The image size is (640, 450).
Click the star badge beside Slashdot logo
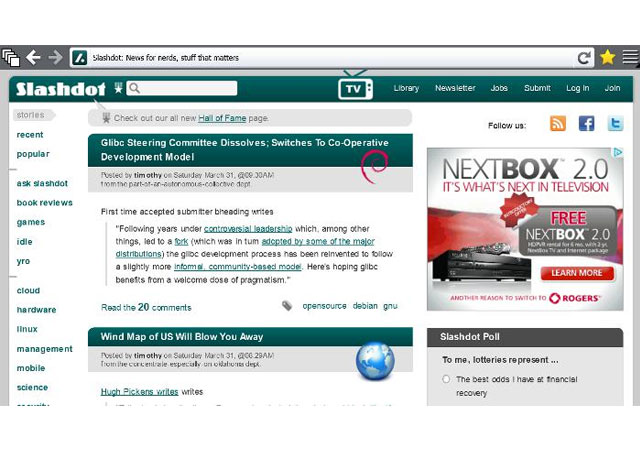click(118, 87)
